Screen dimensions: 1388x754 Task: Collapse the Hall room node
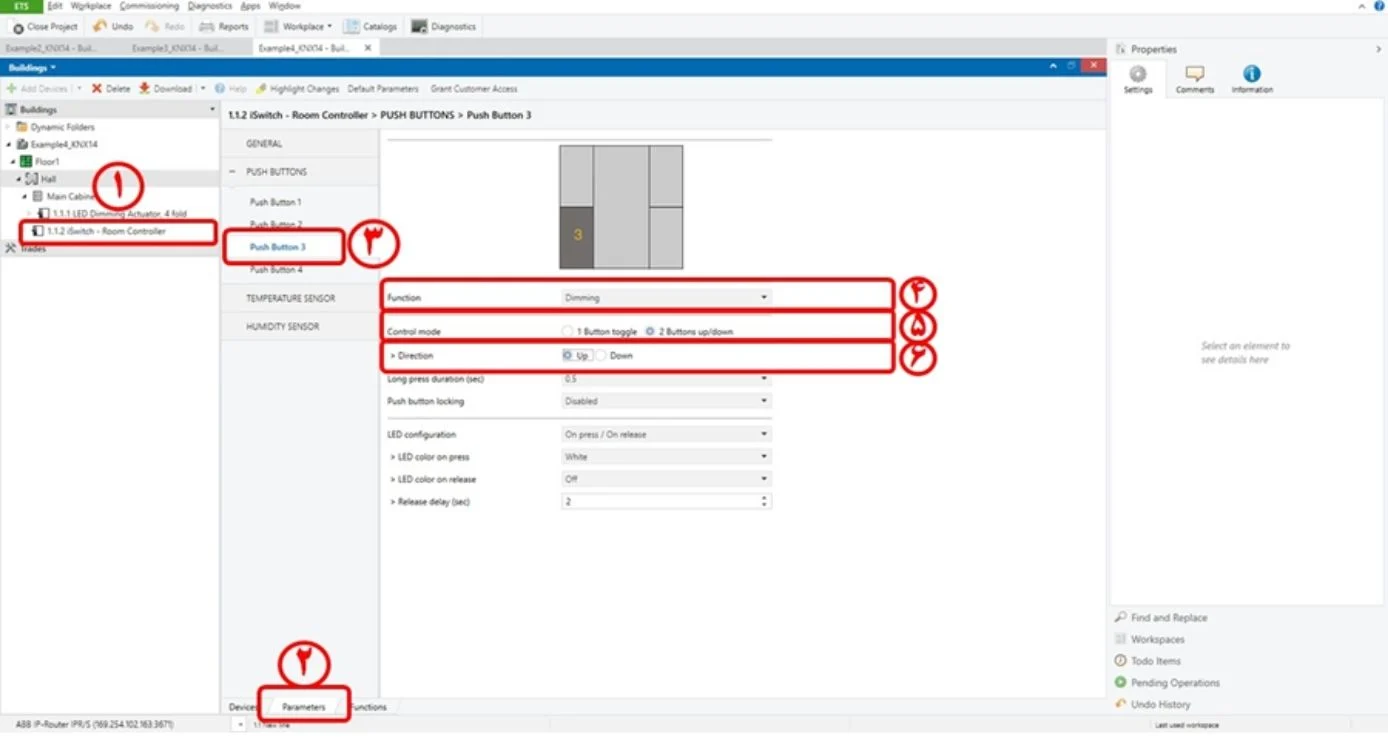click(x=19, y=179)
